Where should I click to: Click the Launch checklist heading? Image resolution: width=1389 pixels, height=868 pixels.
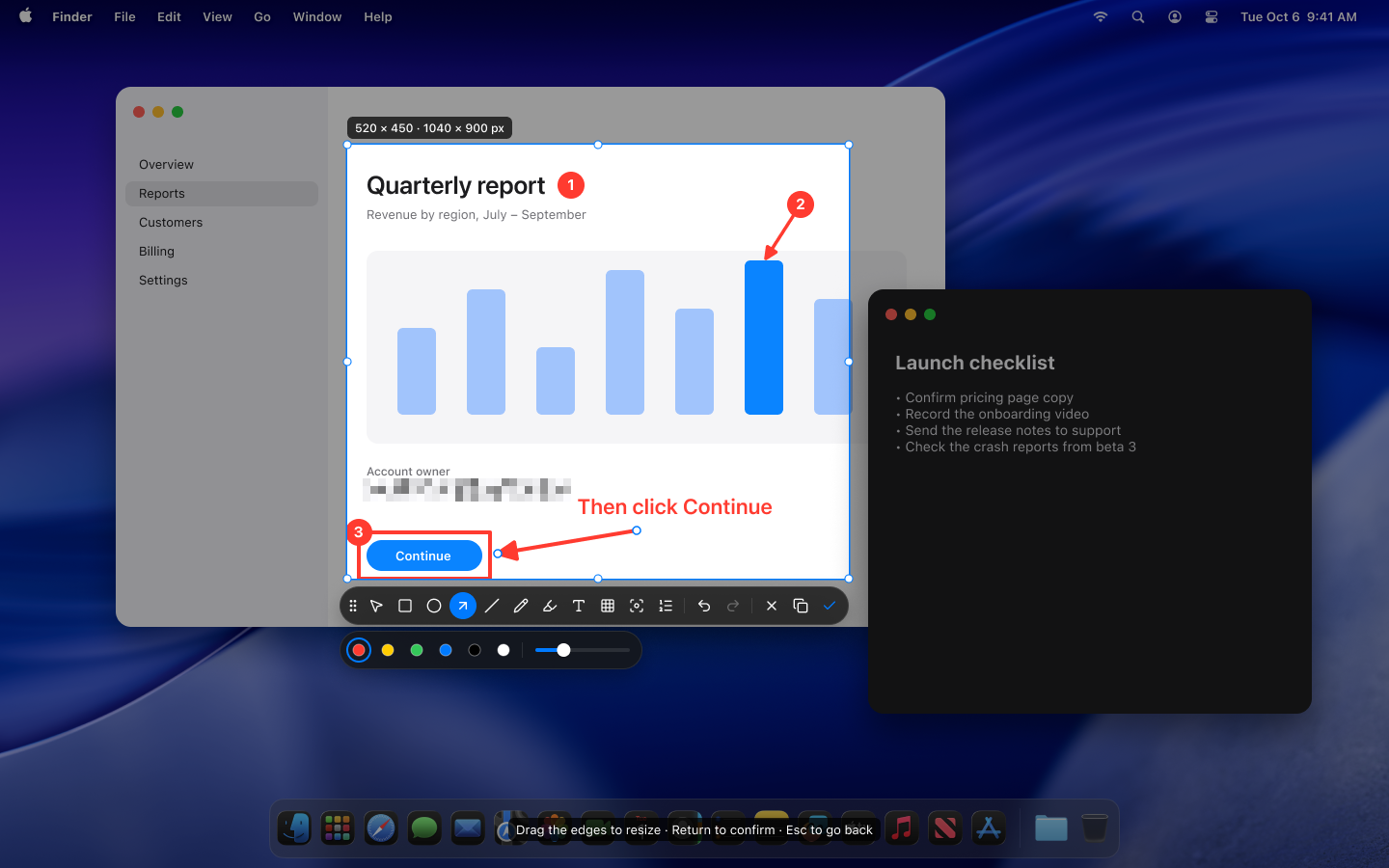click(975, 363)
